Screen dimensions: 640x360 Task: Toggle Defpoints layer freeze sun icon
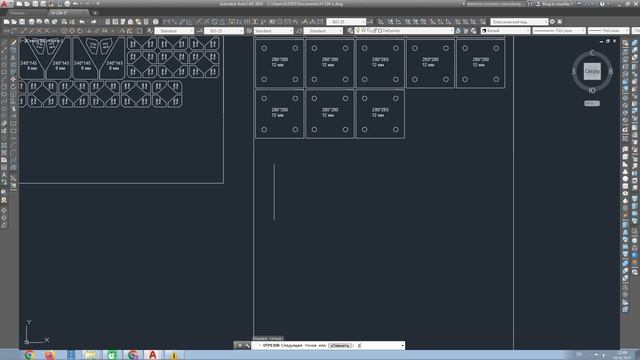(x=363, y=31)
